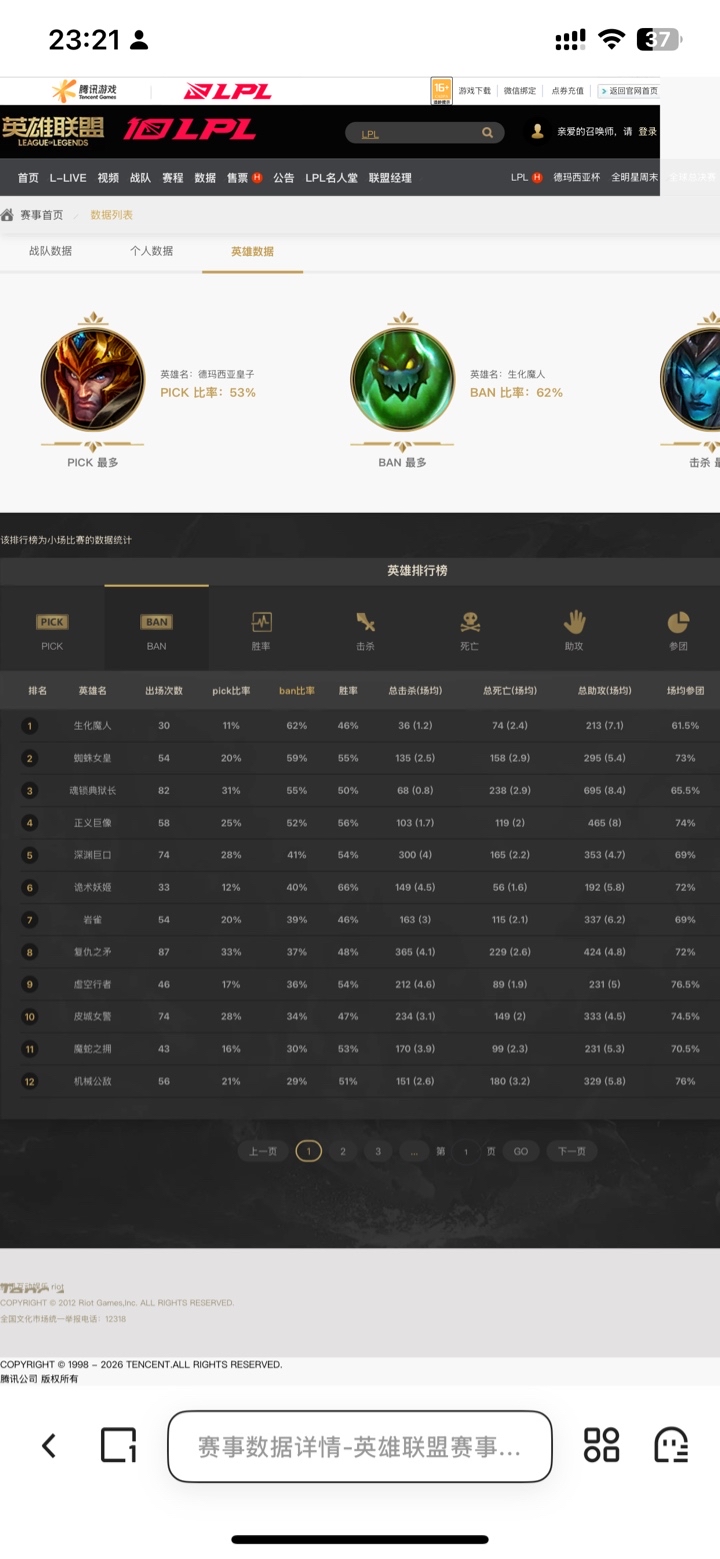Select the PICK ranking category icon
This screenshot has width=720, height=1559.
click(52, 622)
